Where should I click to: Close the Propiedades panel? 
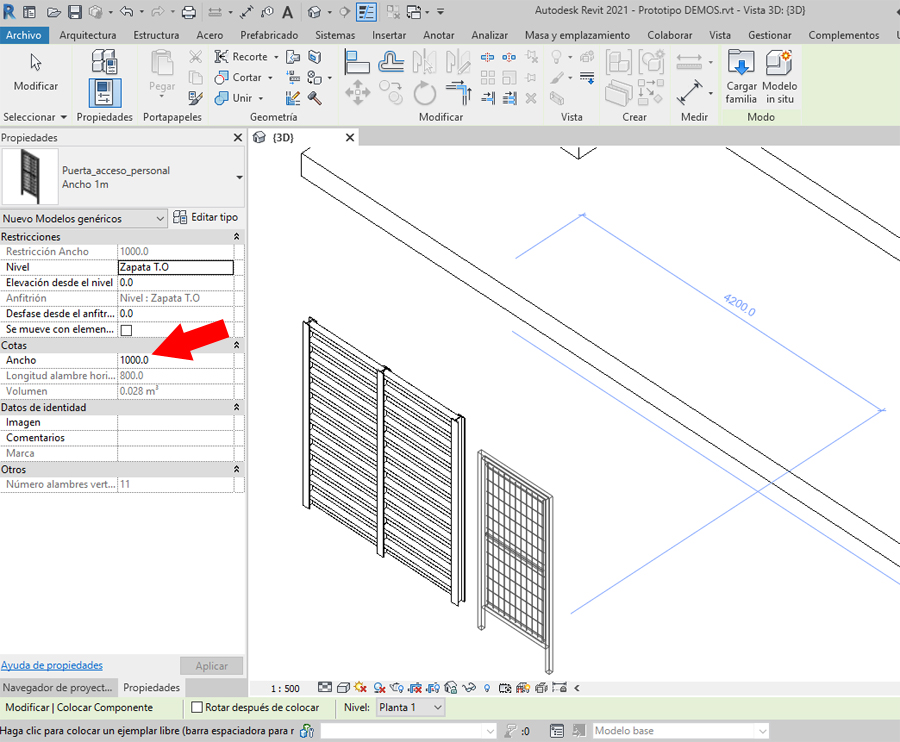tap(237, 138)
